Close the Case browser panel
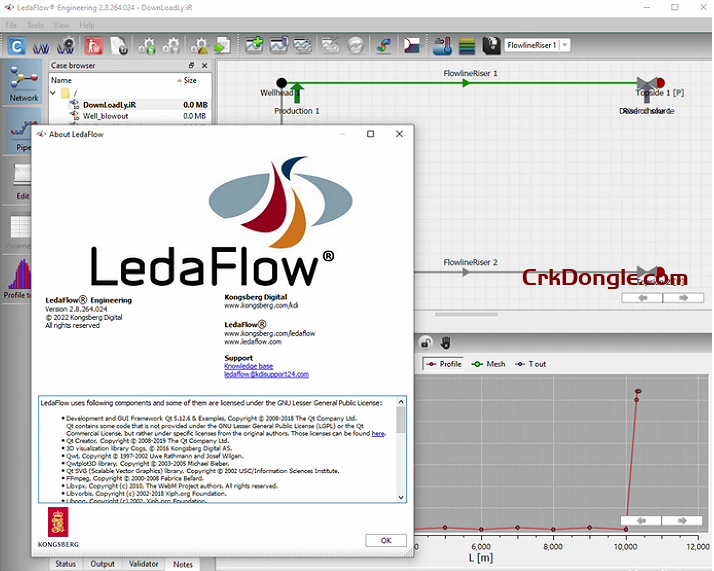Image resolution: width=714 pixels, height=571 pixels. (204, 66)
